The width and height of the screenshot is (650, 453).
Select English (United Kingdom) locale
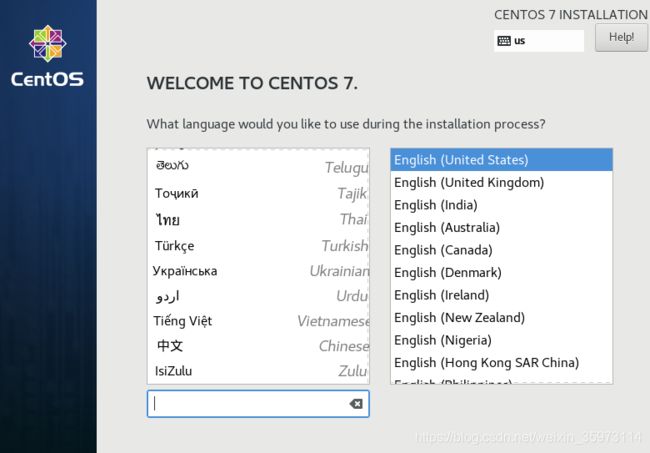coord(501,182)
